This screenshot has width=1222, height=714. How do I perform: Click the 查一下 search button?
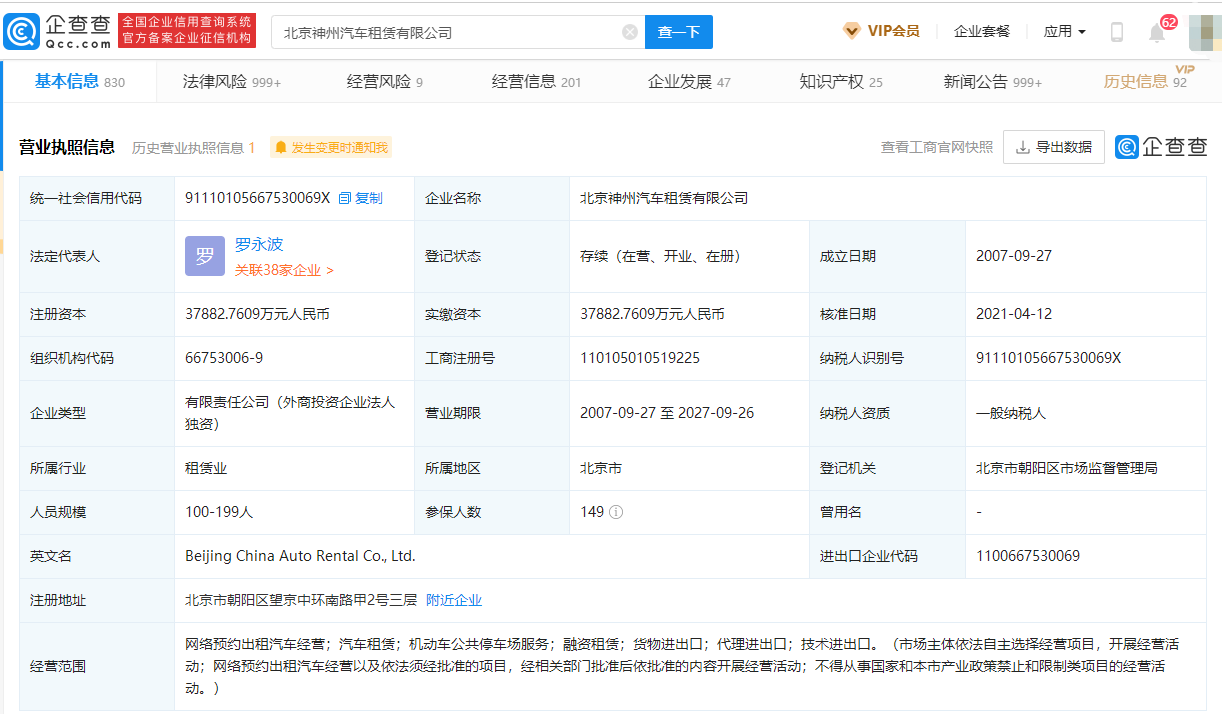coord(679,32)
